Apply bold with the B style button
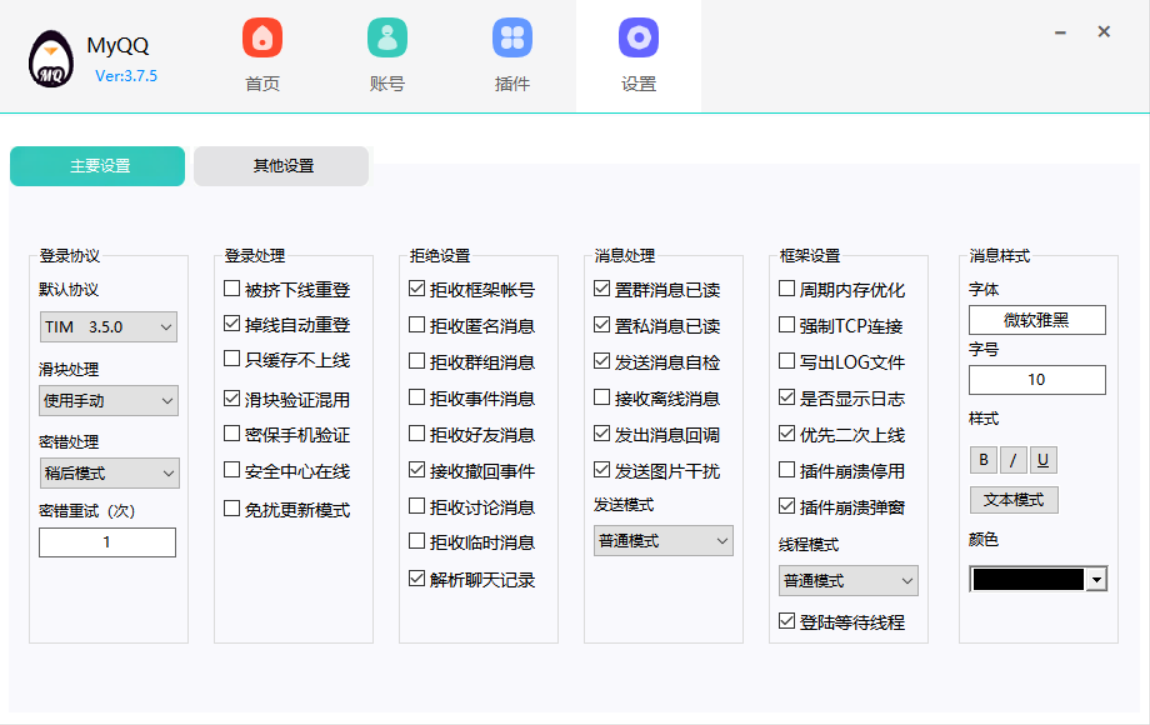1150x725 pixels. tap(983, 459)
